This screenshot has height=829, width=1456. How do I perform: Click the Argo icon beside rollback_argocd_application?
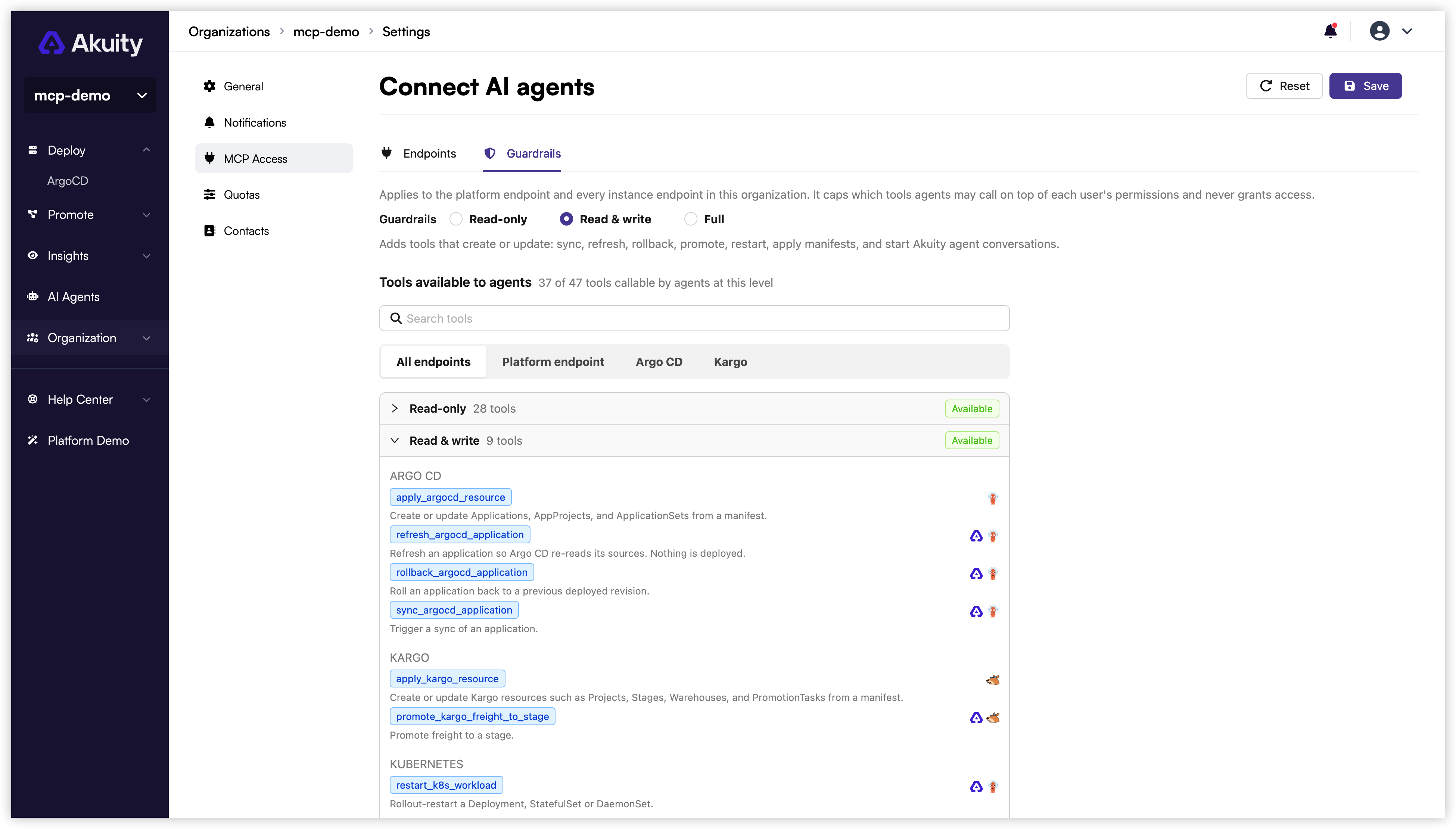coord(993,573)
